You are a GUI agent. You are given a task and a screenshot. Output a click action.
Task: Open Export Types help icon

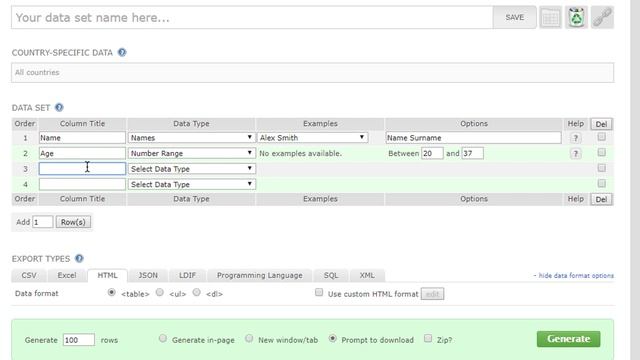pyautogui.click(x=79, y=258)
